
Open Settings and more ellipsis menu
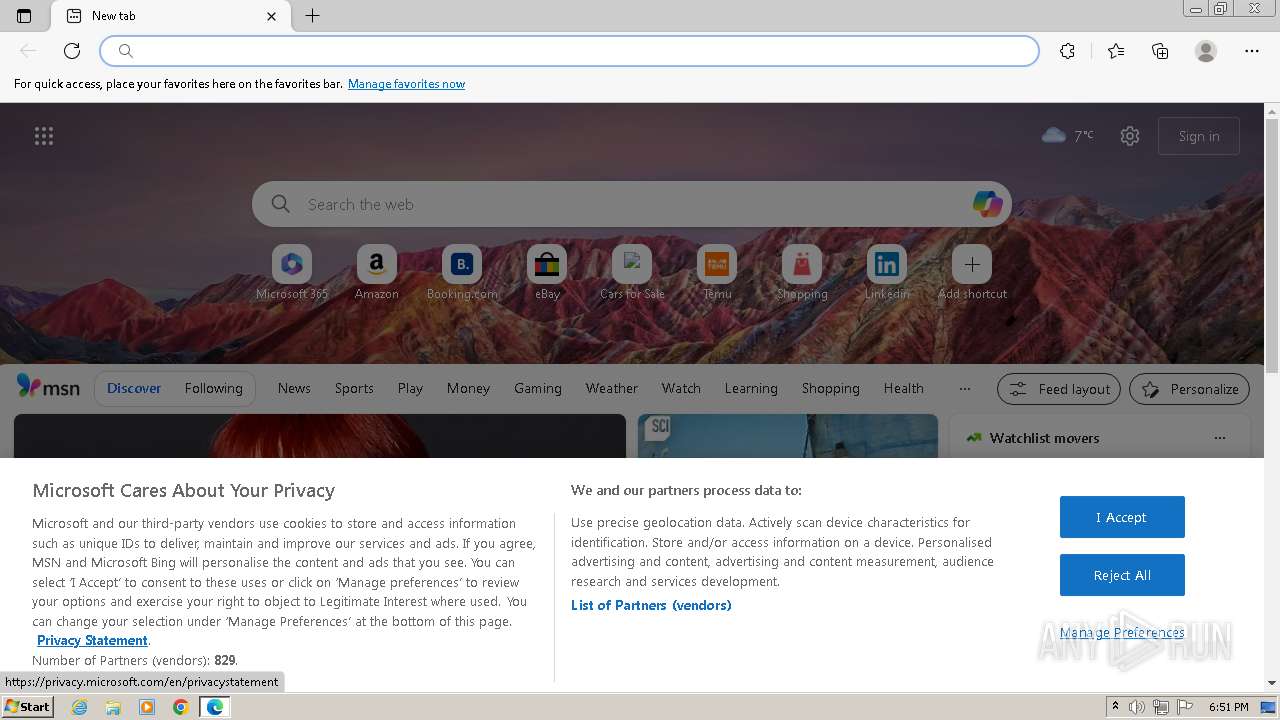(x=1252, y=51)
